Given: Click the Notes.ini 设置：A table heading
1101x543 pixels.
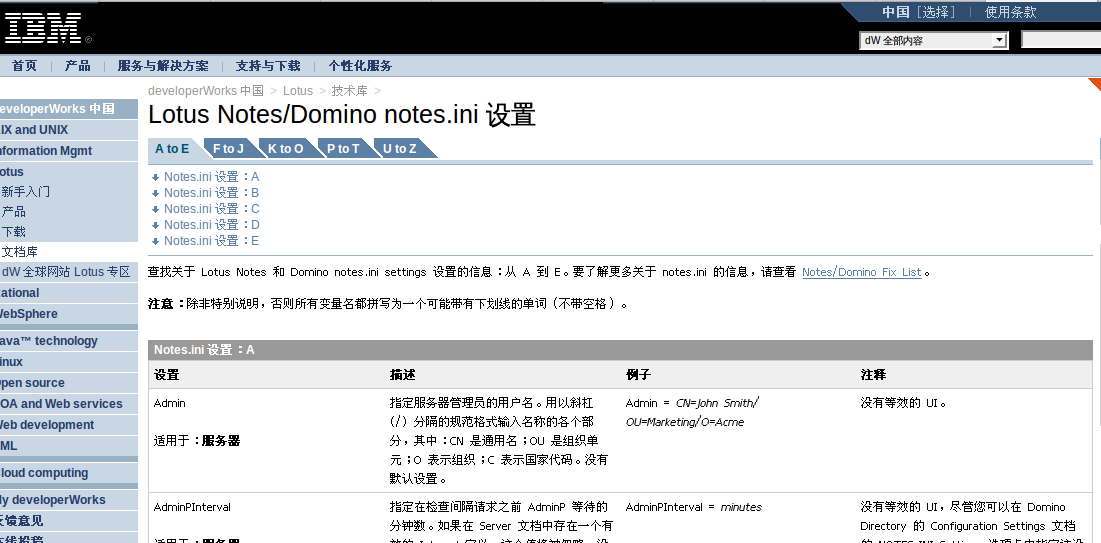Looking at the screenshot, I should coord(204,350).
